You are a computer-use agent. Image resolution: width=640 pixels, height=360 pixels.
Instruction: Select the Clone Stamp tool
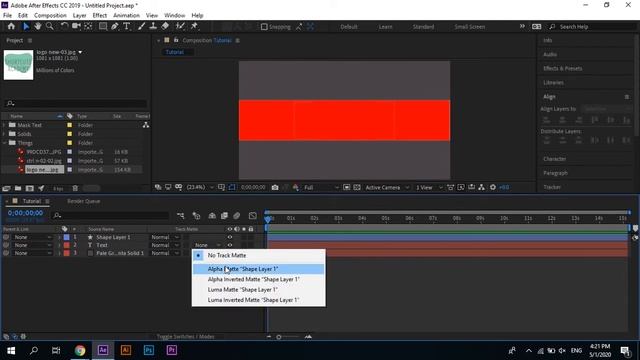tap(153, 27)
